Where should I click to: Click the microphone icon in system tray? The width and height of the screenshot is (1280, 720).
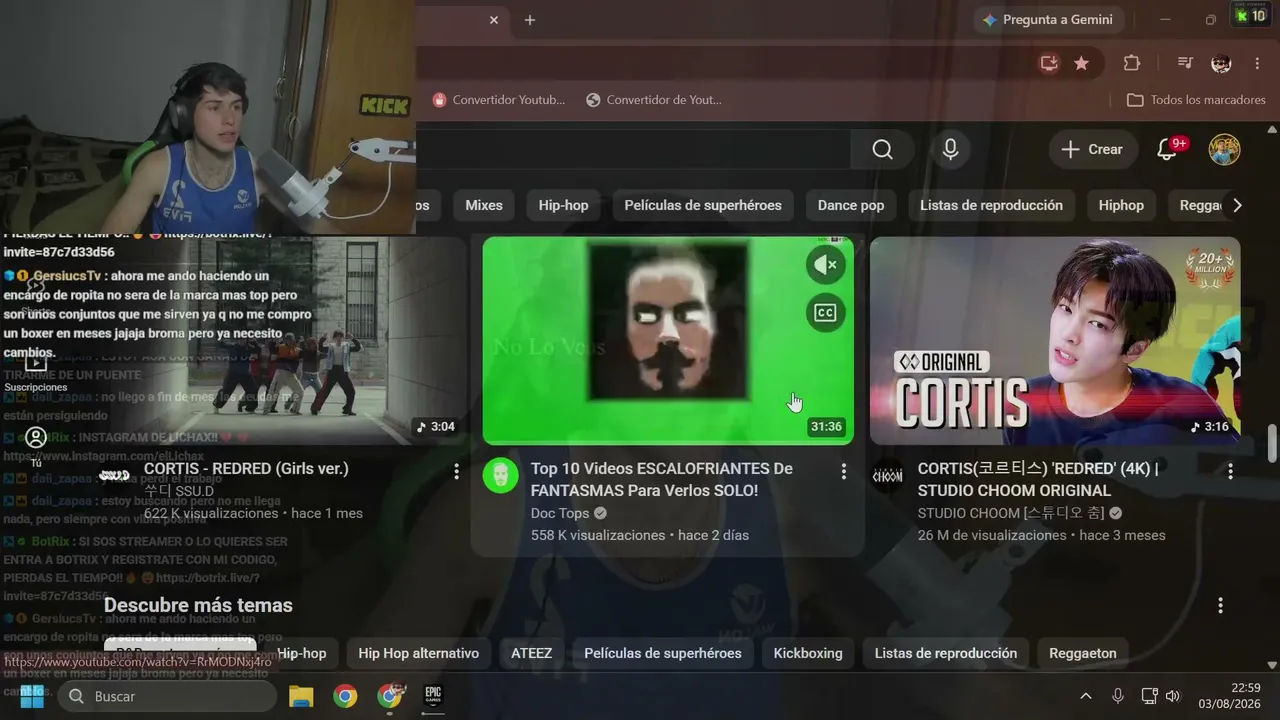click(1118, 696)
